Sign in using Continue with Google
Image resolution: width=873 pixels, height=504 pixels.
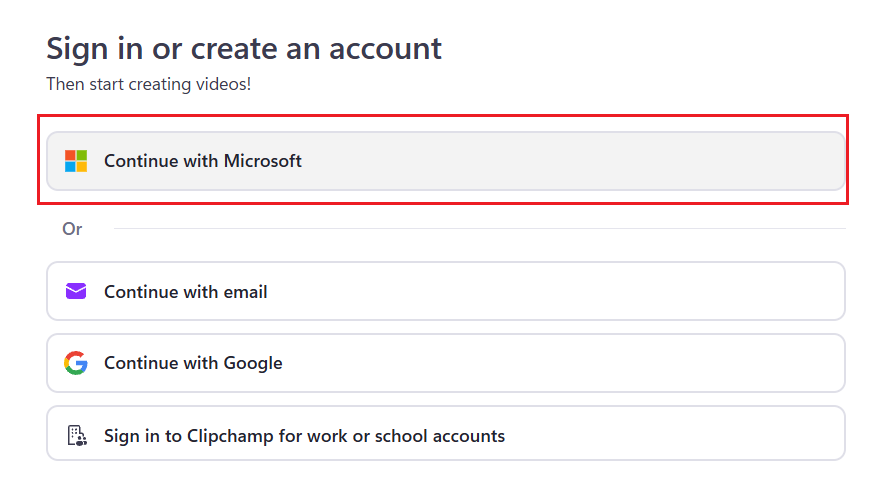(x=445, y=363)
